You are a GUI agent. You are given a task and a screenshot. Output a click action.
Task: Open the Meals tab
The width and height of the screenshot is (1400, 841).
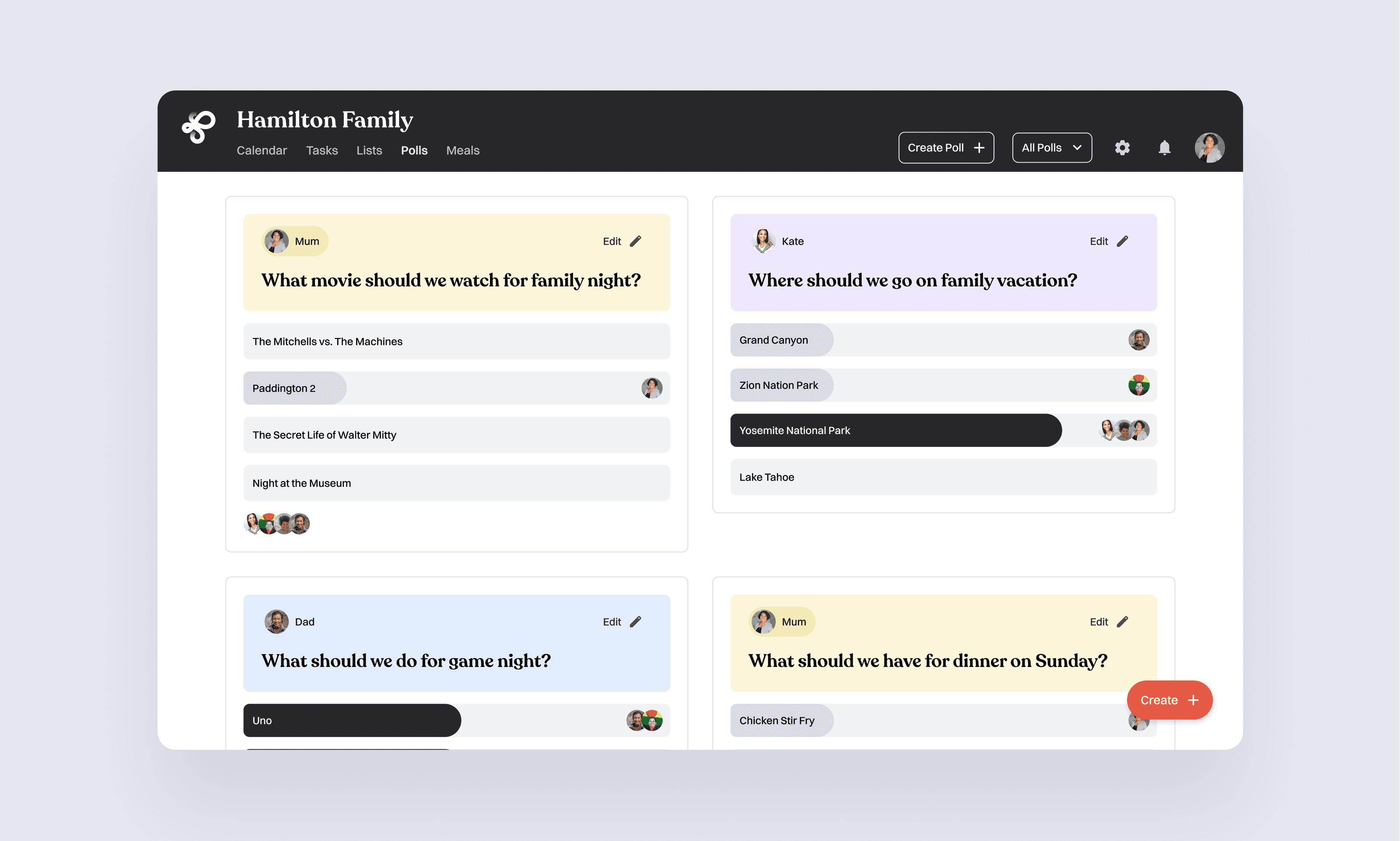pos(462,151)
